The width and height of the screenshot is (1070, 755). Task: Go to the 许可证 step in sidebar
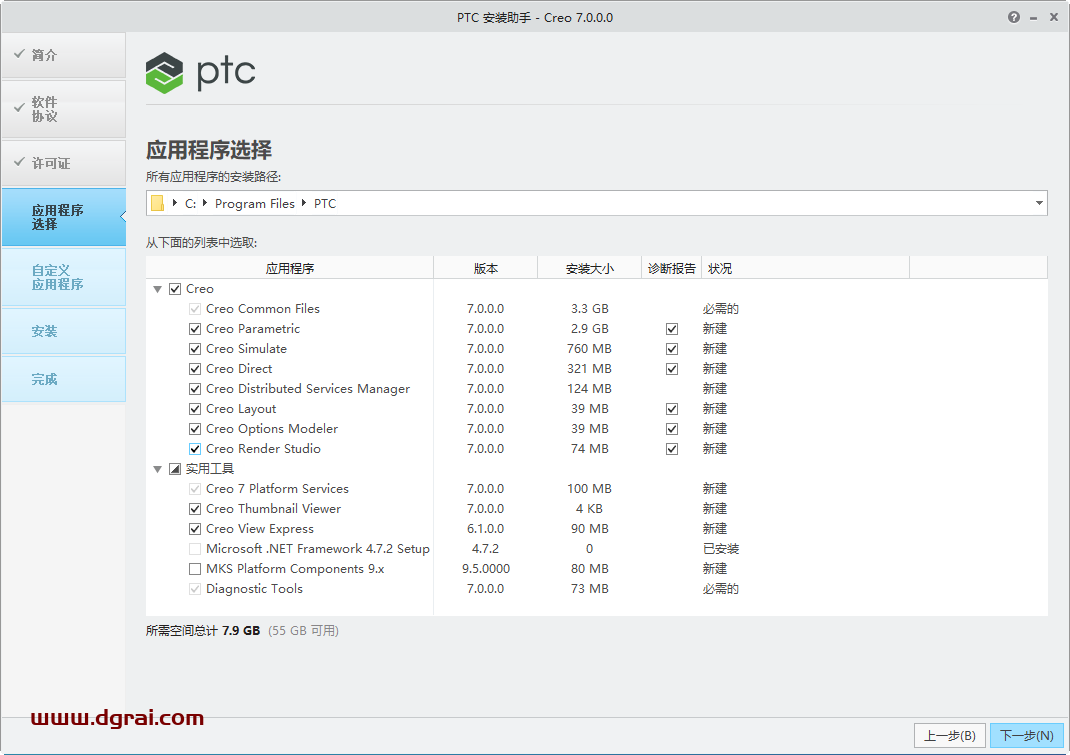63,163
